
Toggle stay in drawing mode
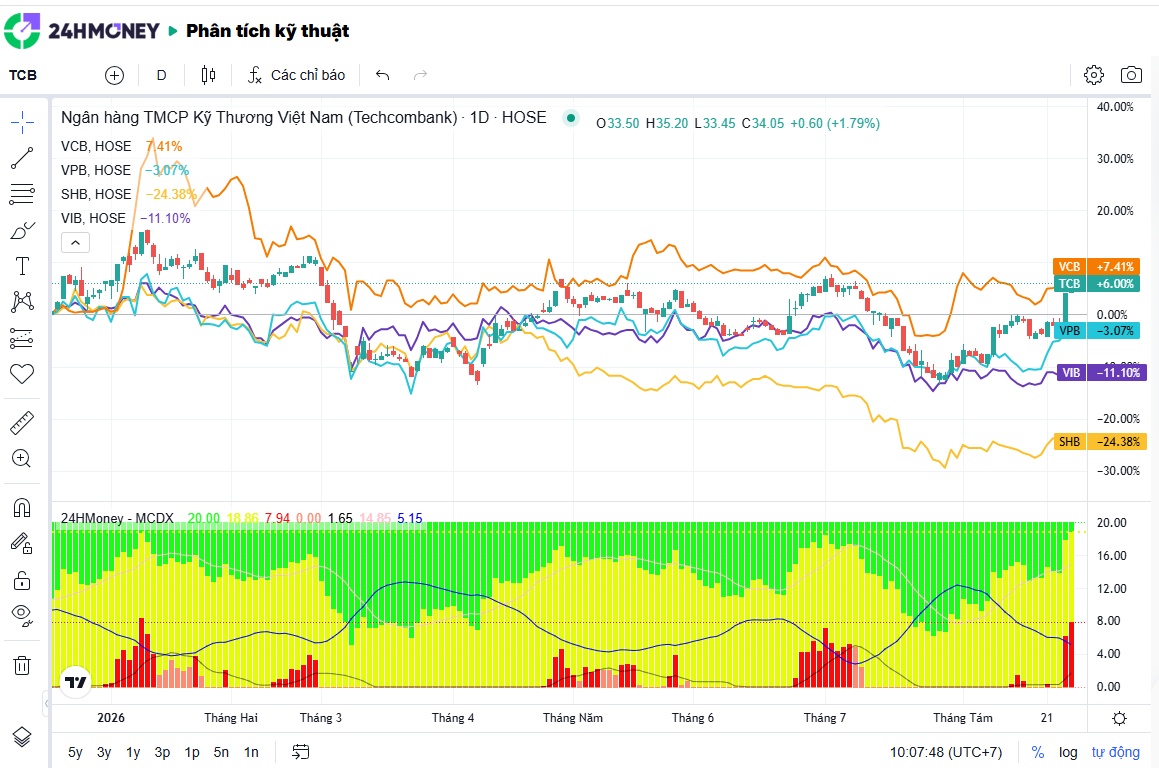click(22, 544)
